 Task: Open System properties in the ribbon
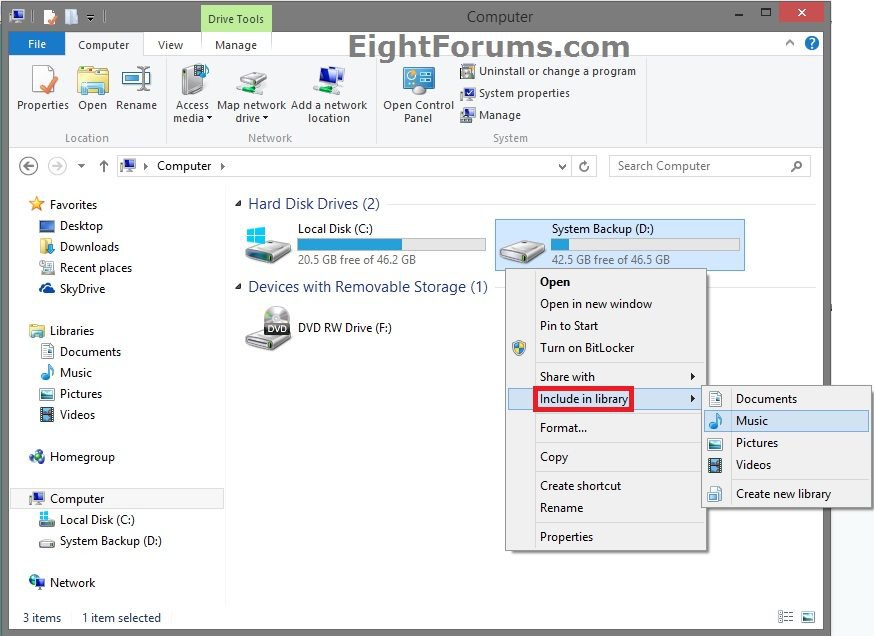(515, 93)
